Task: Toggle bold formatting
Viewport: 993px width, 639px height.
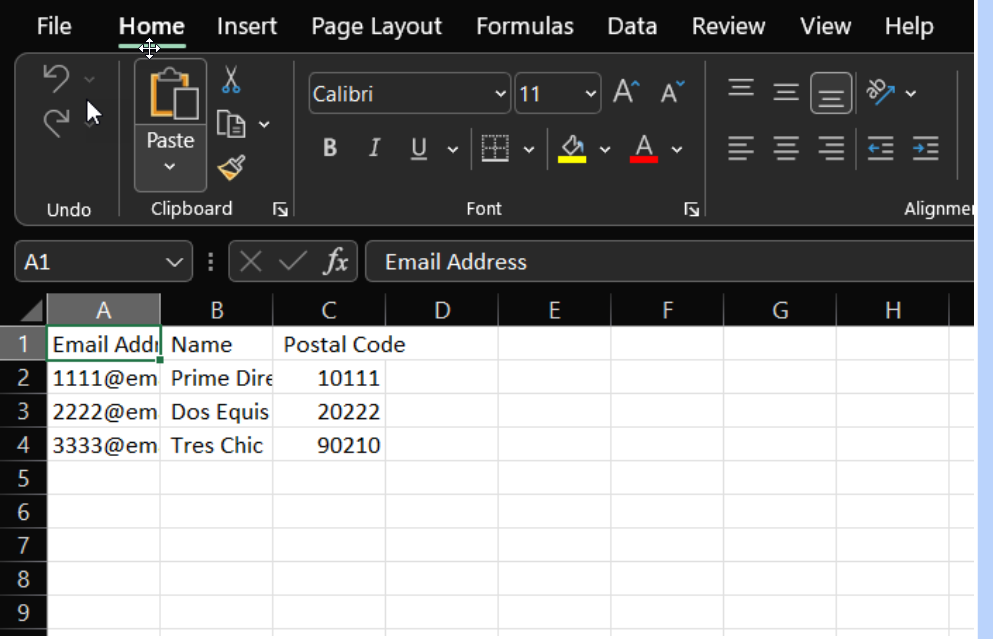Action: pos(329,147)
